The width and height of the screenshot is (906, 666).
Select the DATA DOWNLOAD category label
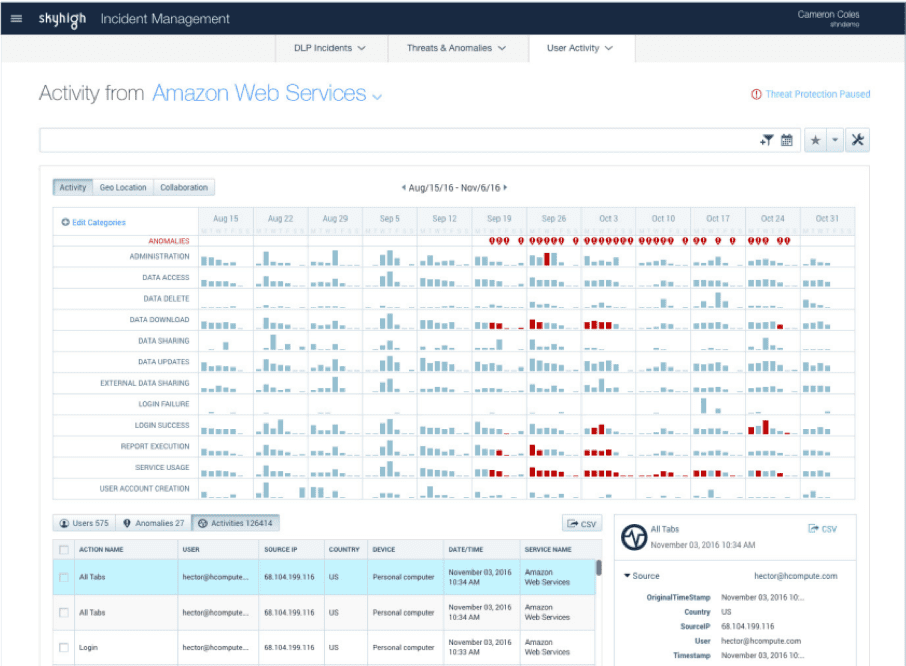point(159,320)
